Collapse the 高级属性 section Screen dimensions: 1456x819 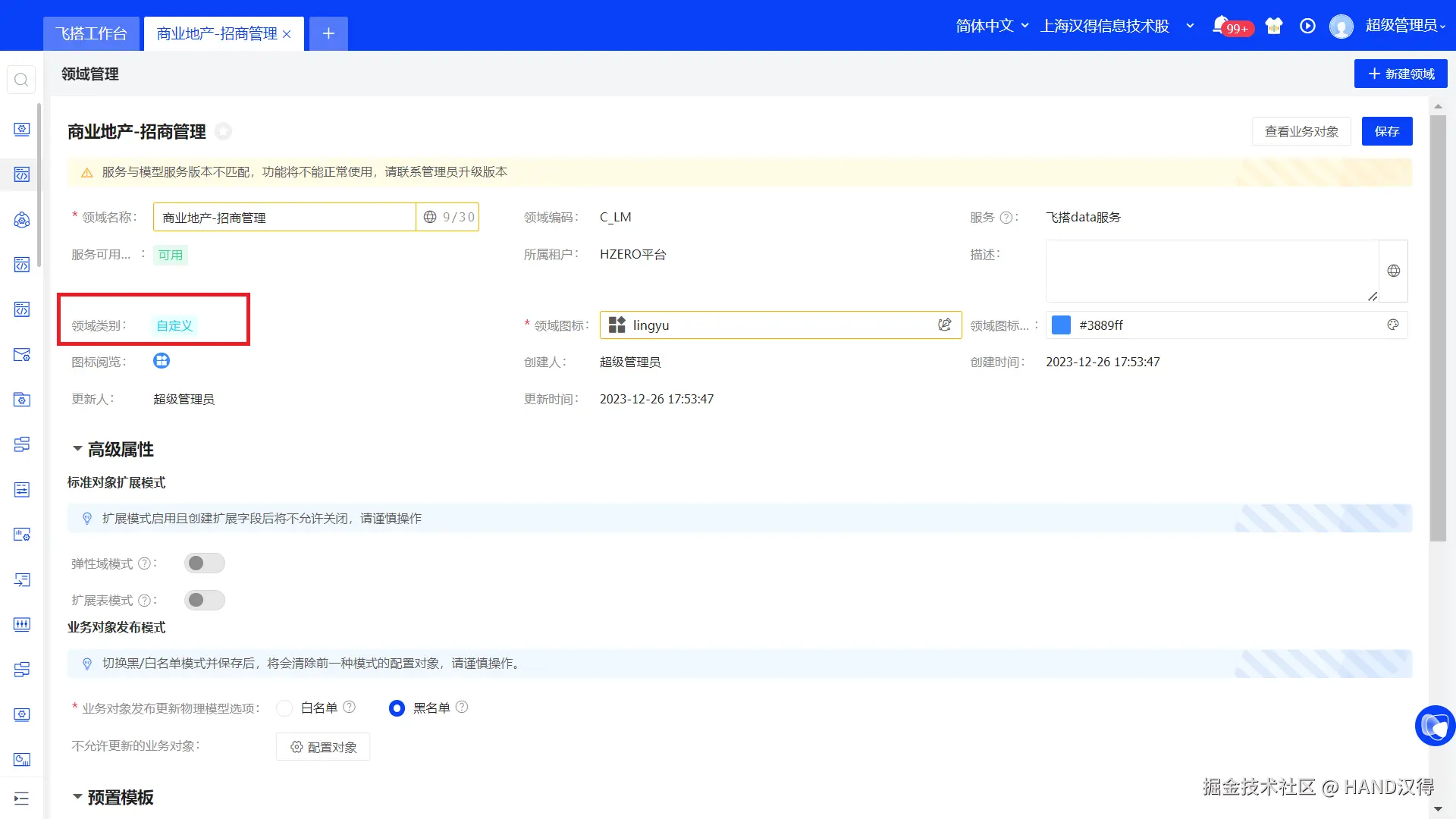point(77,449)
